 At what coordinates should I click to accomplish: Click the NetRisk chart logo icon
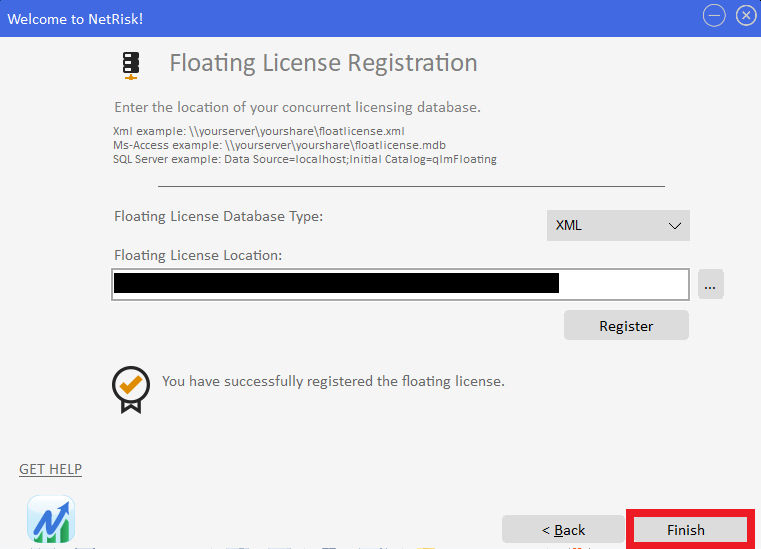pos(51,519)
